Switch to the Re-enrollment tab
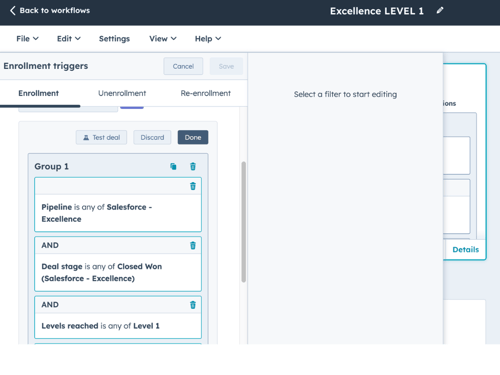This screenshot has width=500, height=375. (206, 93)
